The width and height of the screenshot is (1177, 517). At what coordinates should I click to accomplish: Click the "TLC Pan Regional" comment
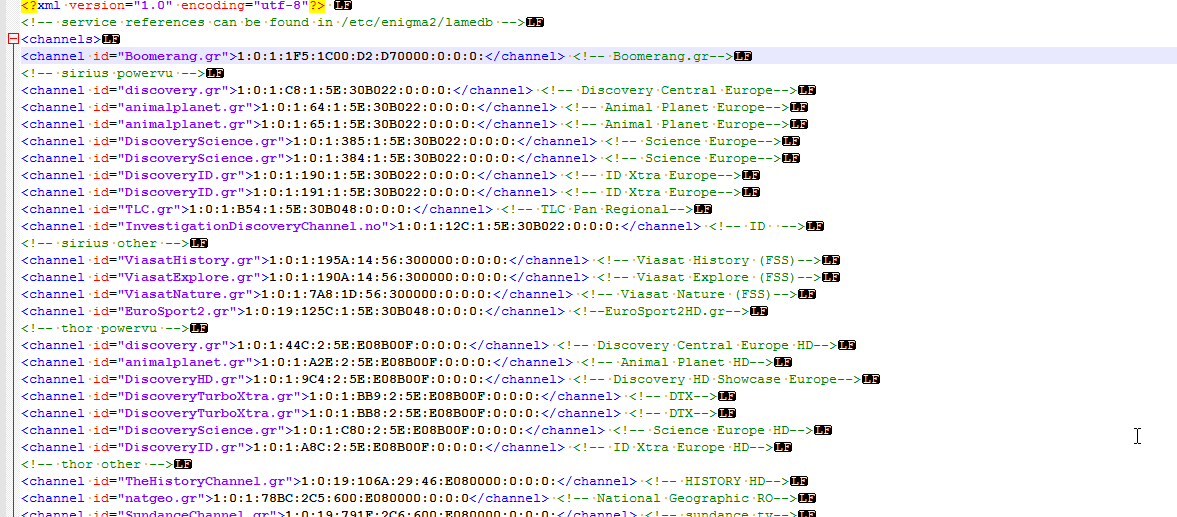coord(596,209)
